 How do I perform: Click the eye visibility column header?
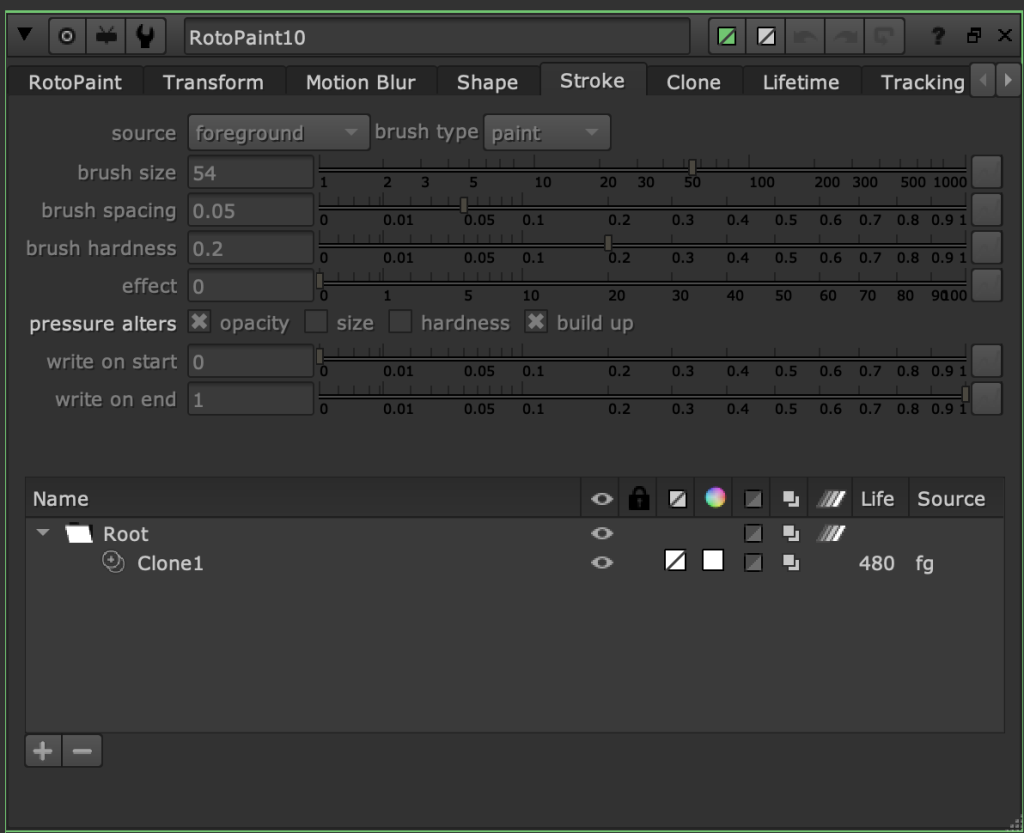point(601,499)
